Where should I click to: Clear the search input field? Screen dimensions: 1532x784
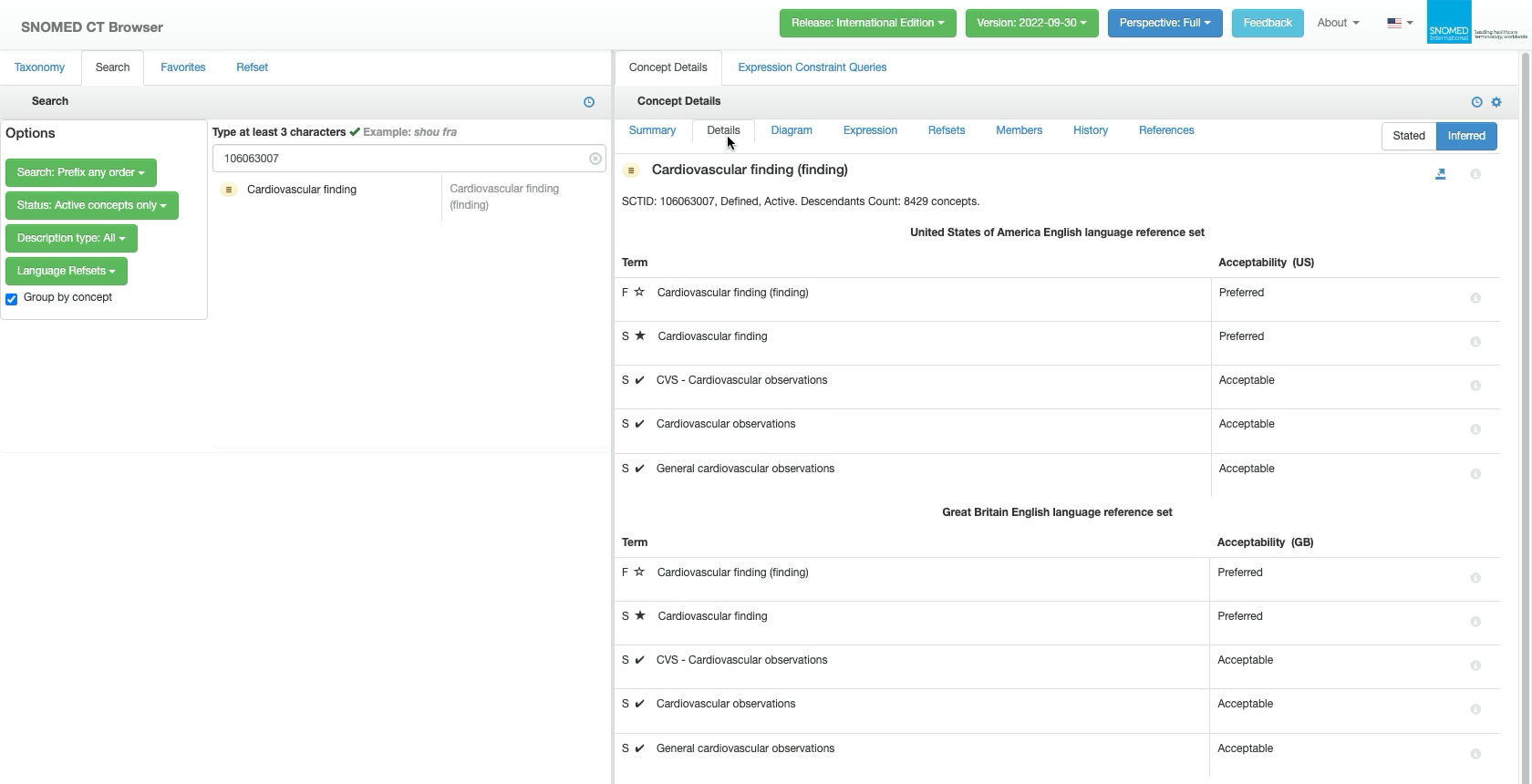click(x=595, y=159)
